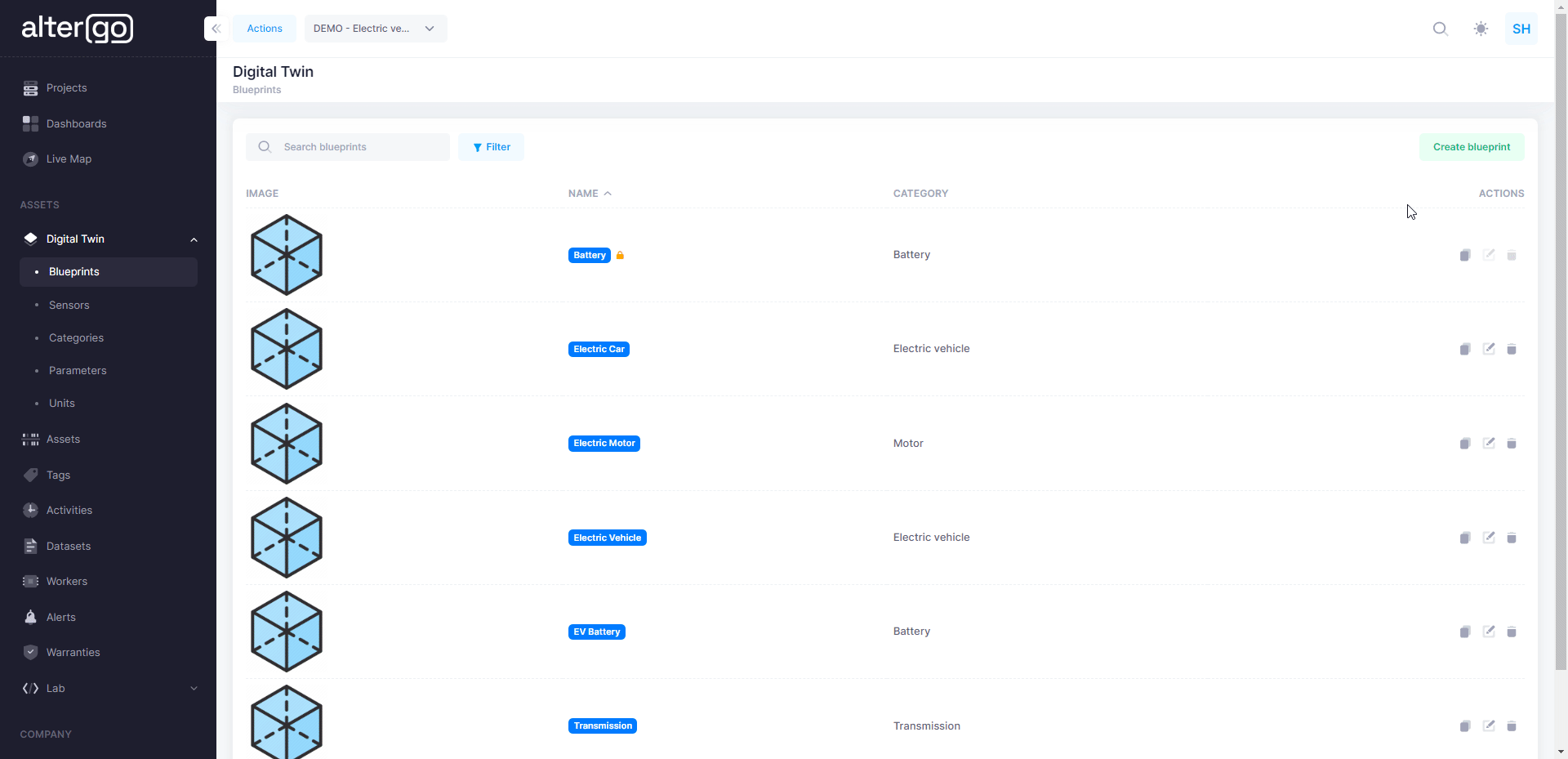This screenshot has height=759, width=1568.
Task: Open the DEMO - Electric vehicle project dropdown
Action: click(x=375, y=29)
